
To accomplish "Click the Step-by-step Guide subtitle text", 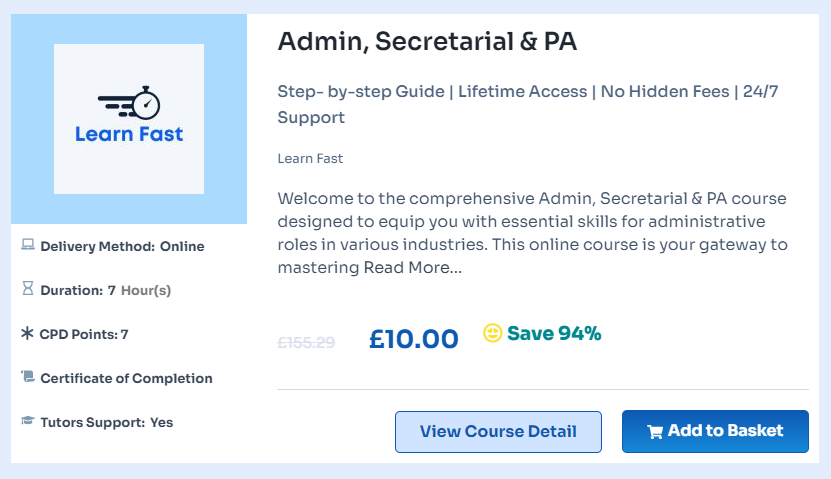I will point(361,92).
